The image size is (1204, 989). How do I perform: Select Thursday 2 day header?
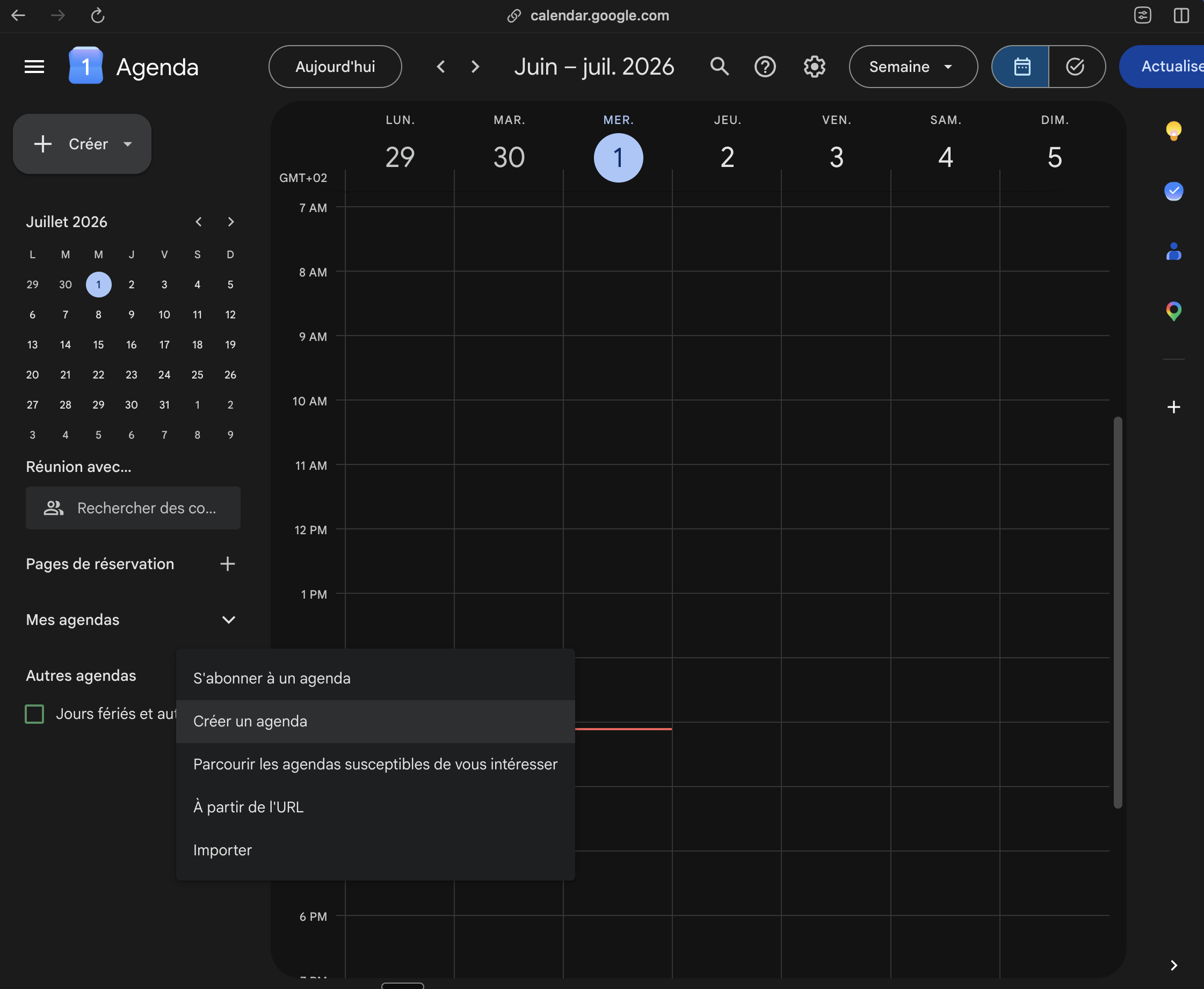point(727,157)
